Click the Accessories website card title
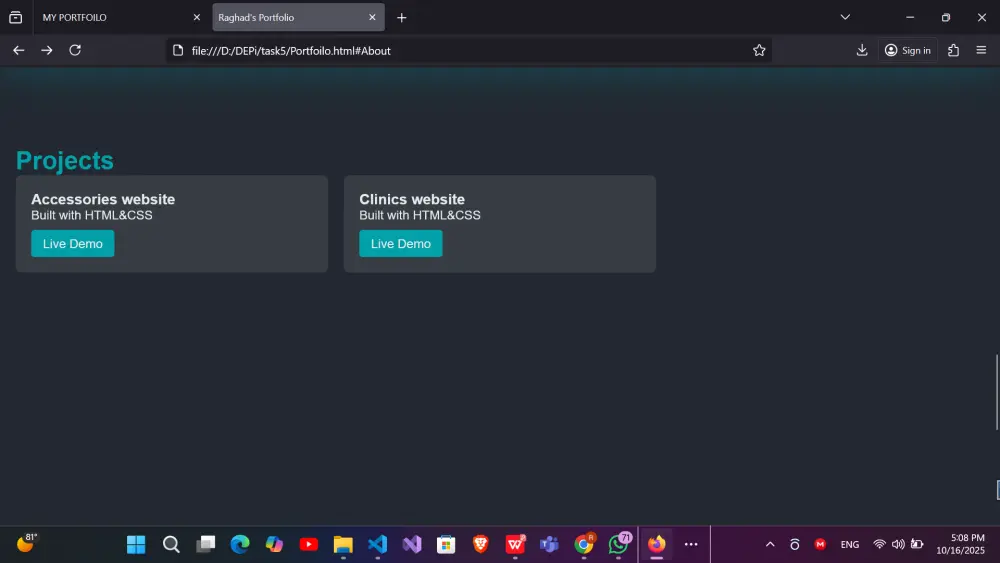The image size is (1000, 563). click(103, 199)
